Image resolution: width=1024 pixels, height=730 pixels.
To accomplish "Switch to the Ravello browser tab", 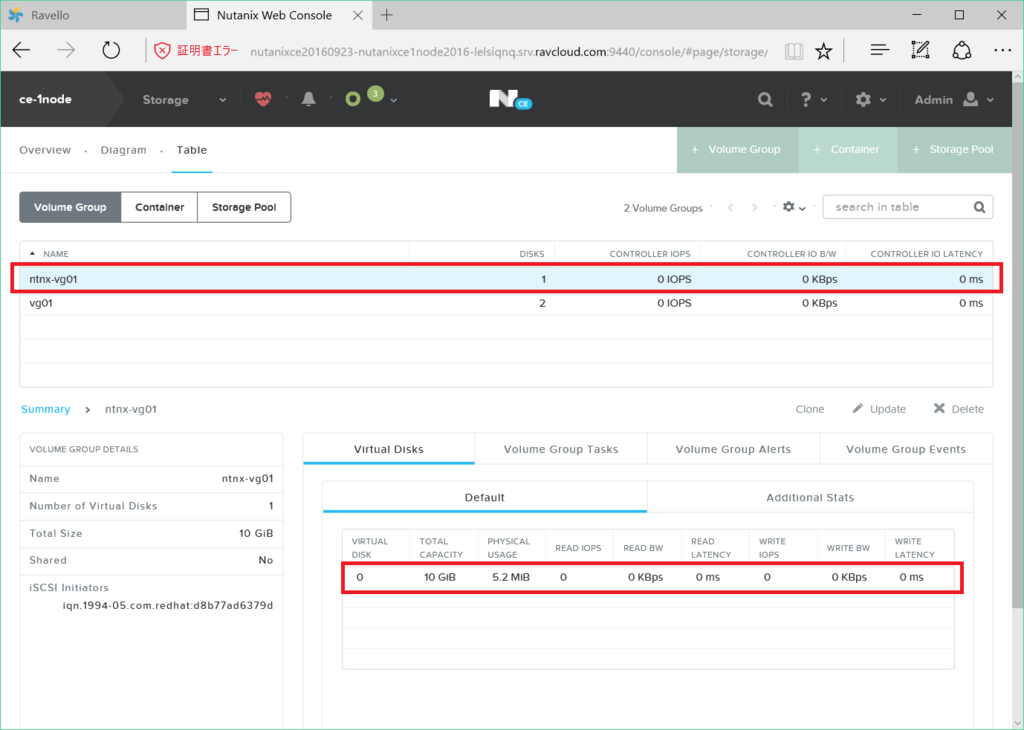I will 93,15.
